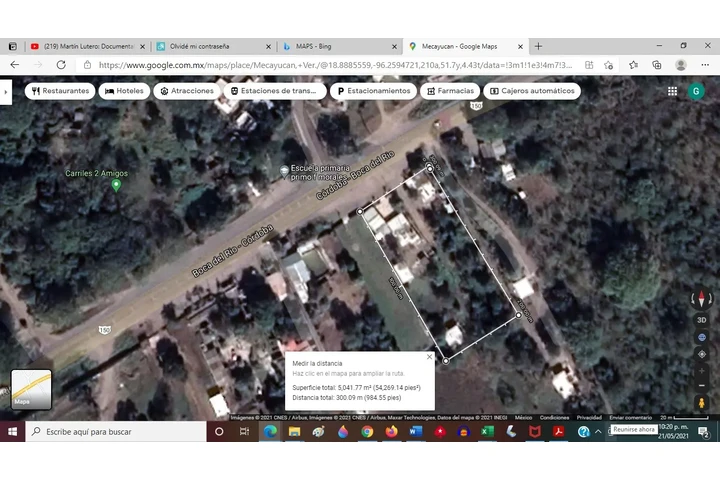Launch Google Chrome from taskbar
Viewport: 720px width, 480px height.
coord(367,432)
